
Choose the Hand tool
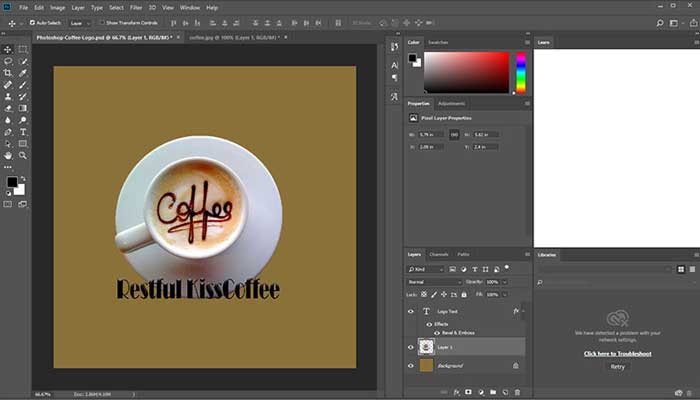(x=8, y=156)
